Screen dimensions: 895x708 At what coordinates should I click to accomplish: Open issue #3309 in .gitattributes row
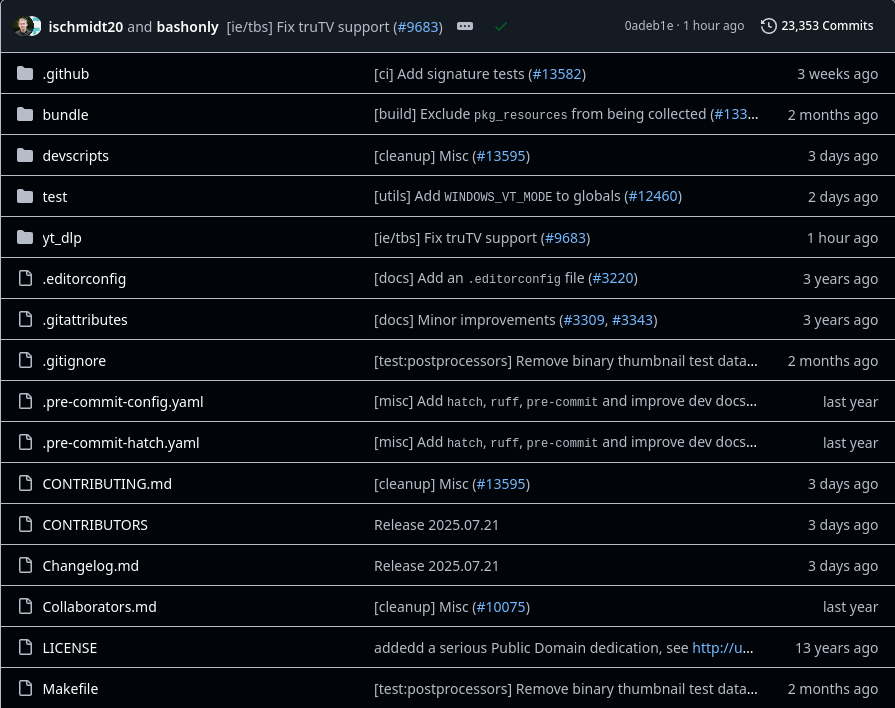point(584,320)
